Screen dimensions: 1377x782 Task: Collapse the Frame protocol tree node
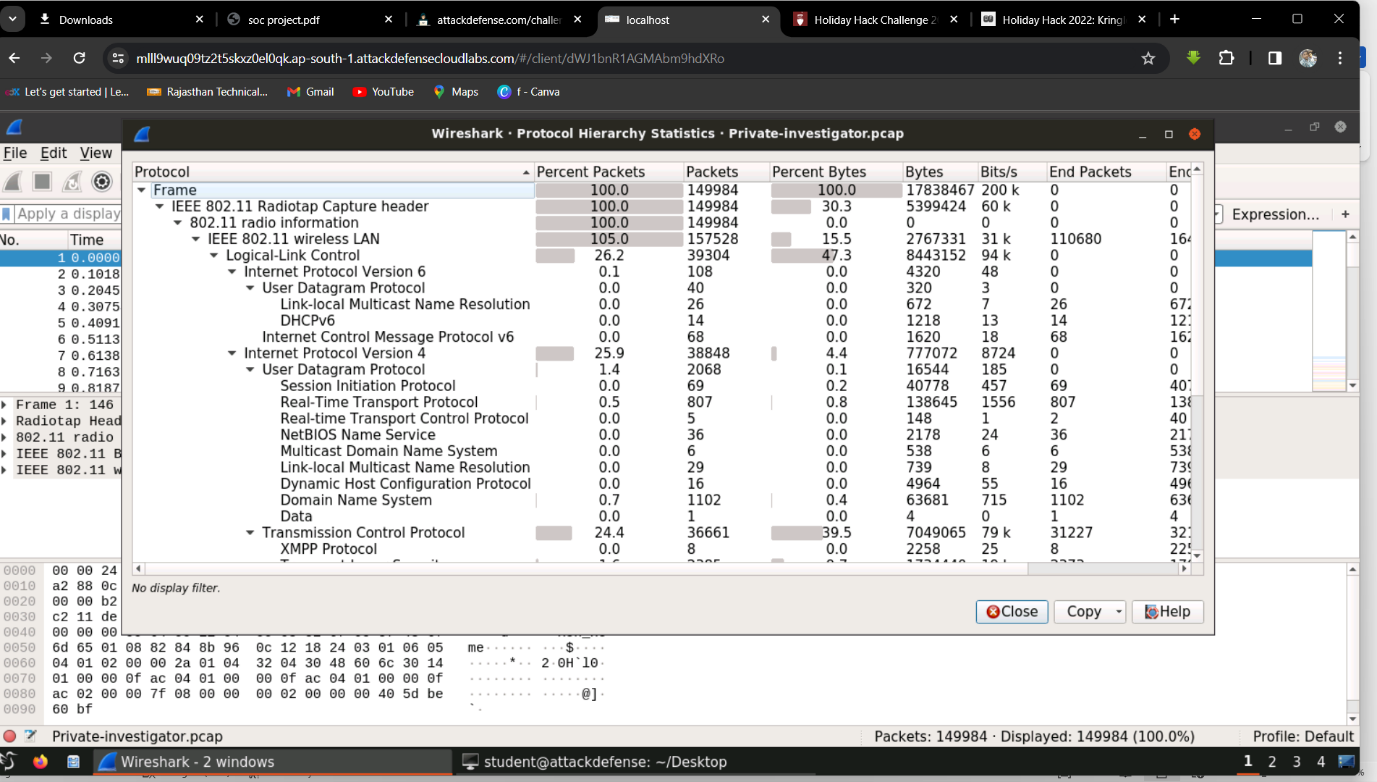click(142, 190)
